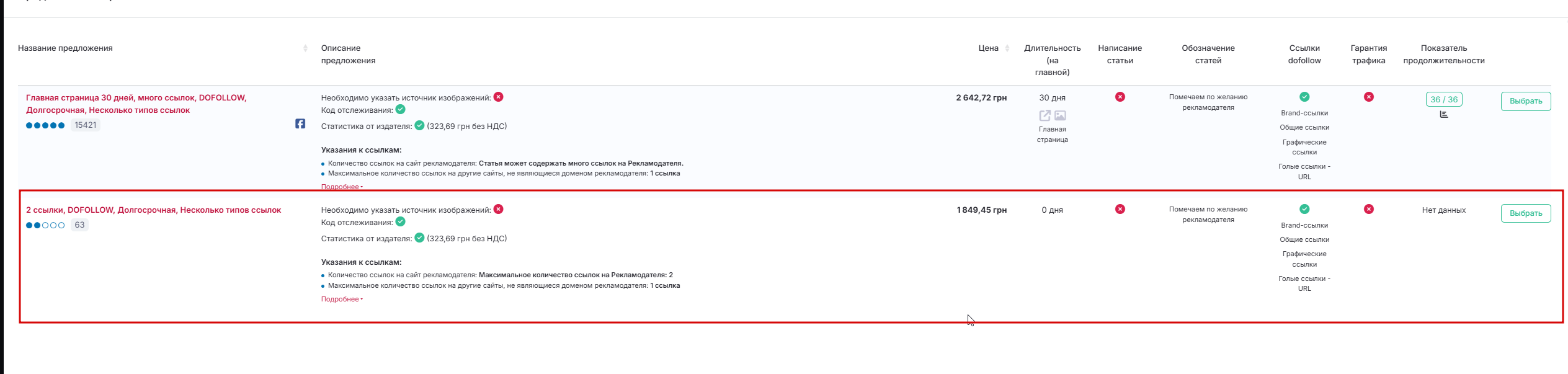
Task: Open the bar chart icon below 36 / 36
Action: [1444, 114]
